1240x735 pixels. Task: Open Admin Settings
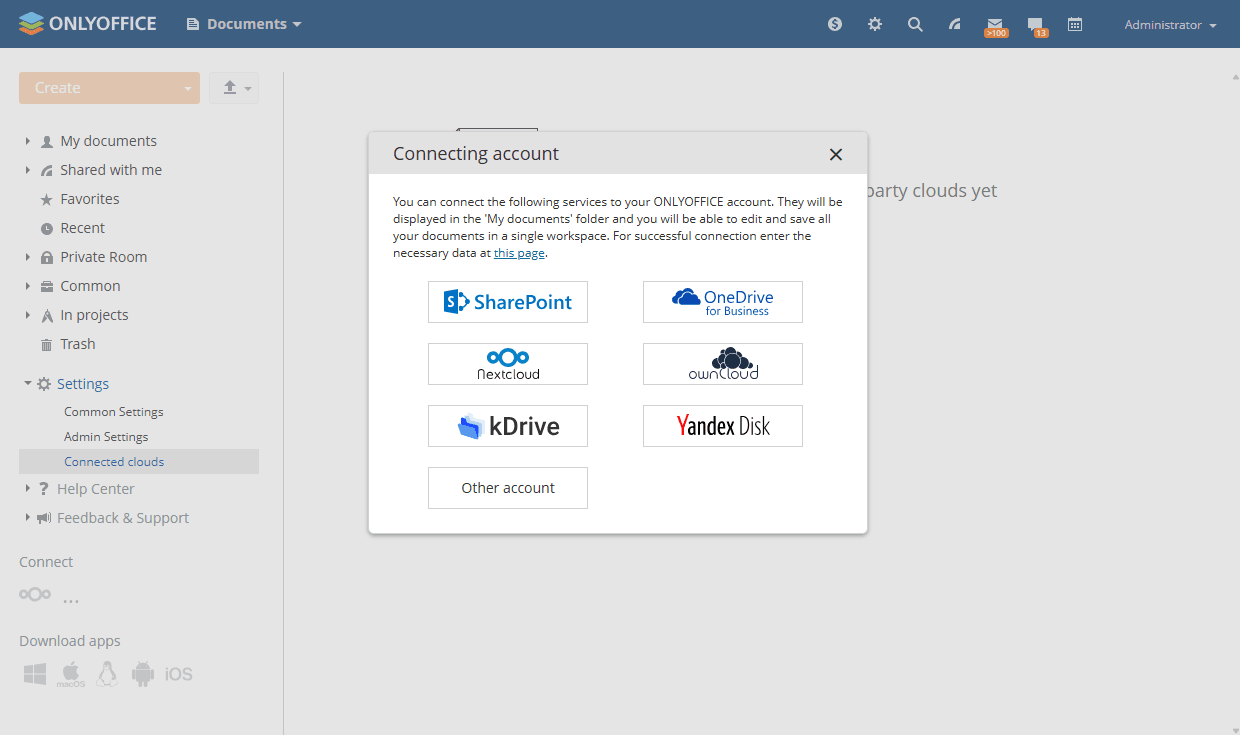(x=106, y=437)
